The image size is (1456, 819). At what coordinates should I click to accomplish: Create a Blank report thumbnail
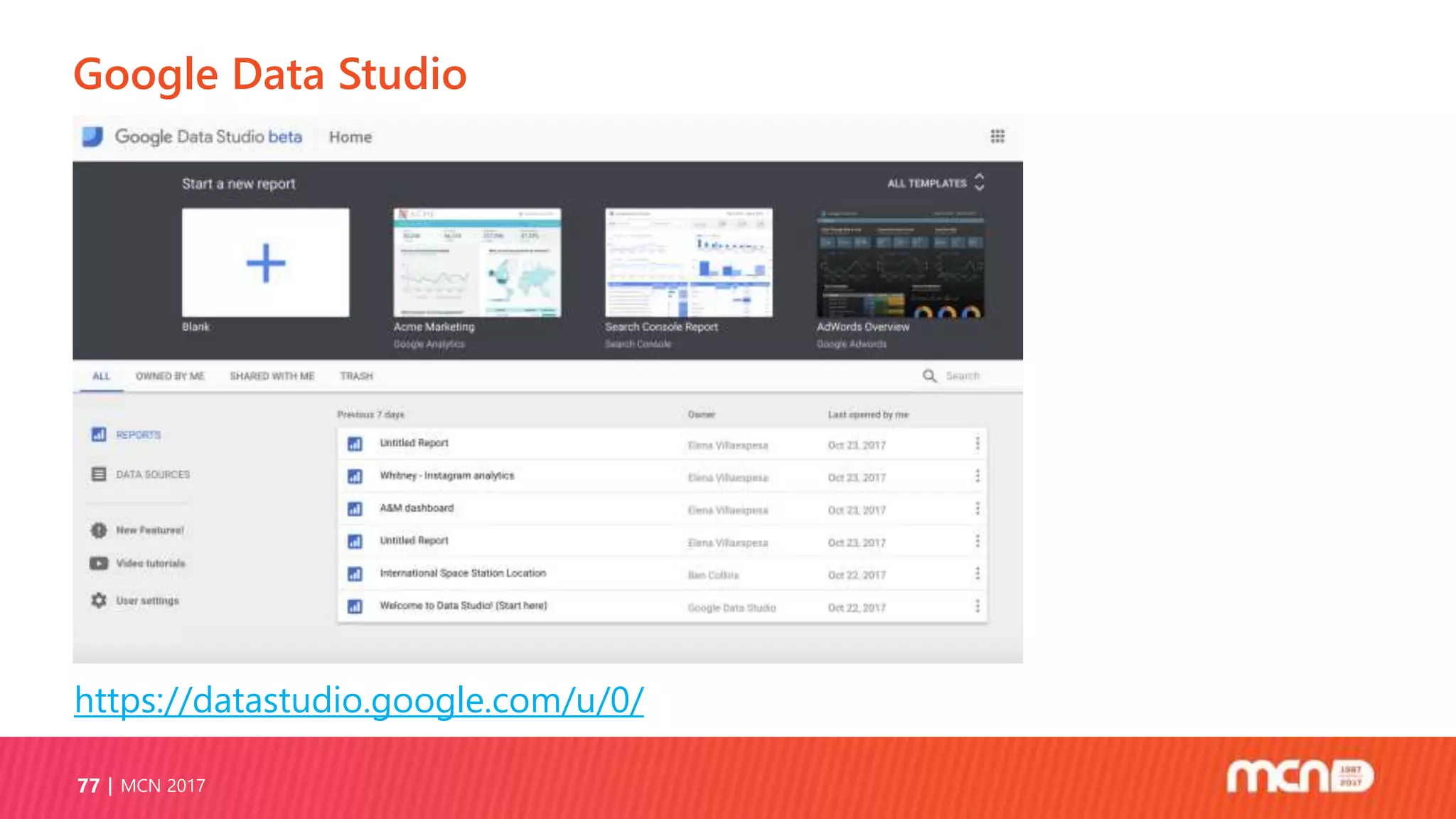tap(266, 262)
